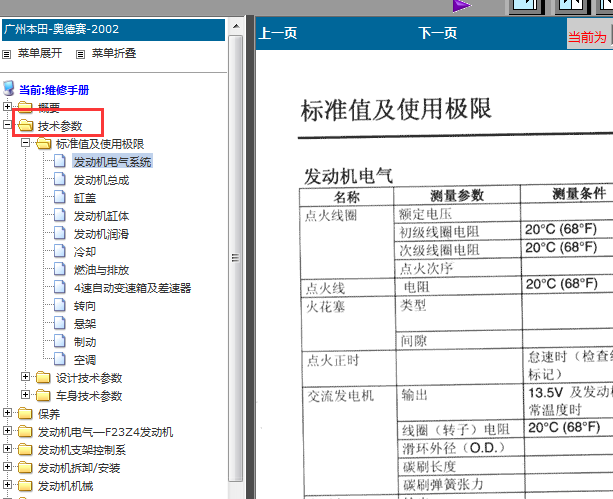Collapse the 技术参数 tree node
This screenshot has height=499, width=613.
click(7, 124)
